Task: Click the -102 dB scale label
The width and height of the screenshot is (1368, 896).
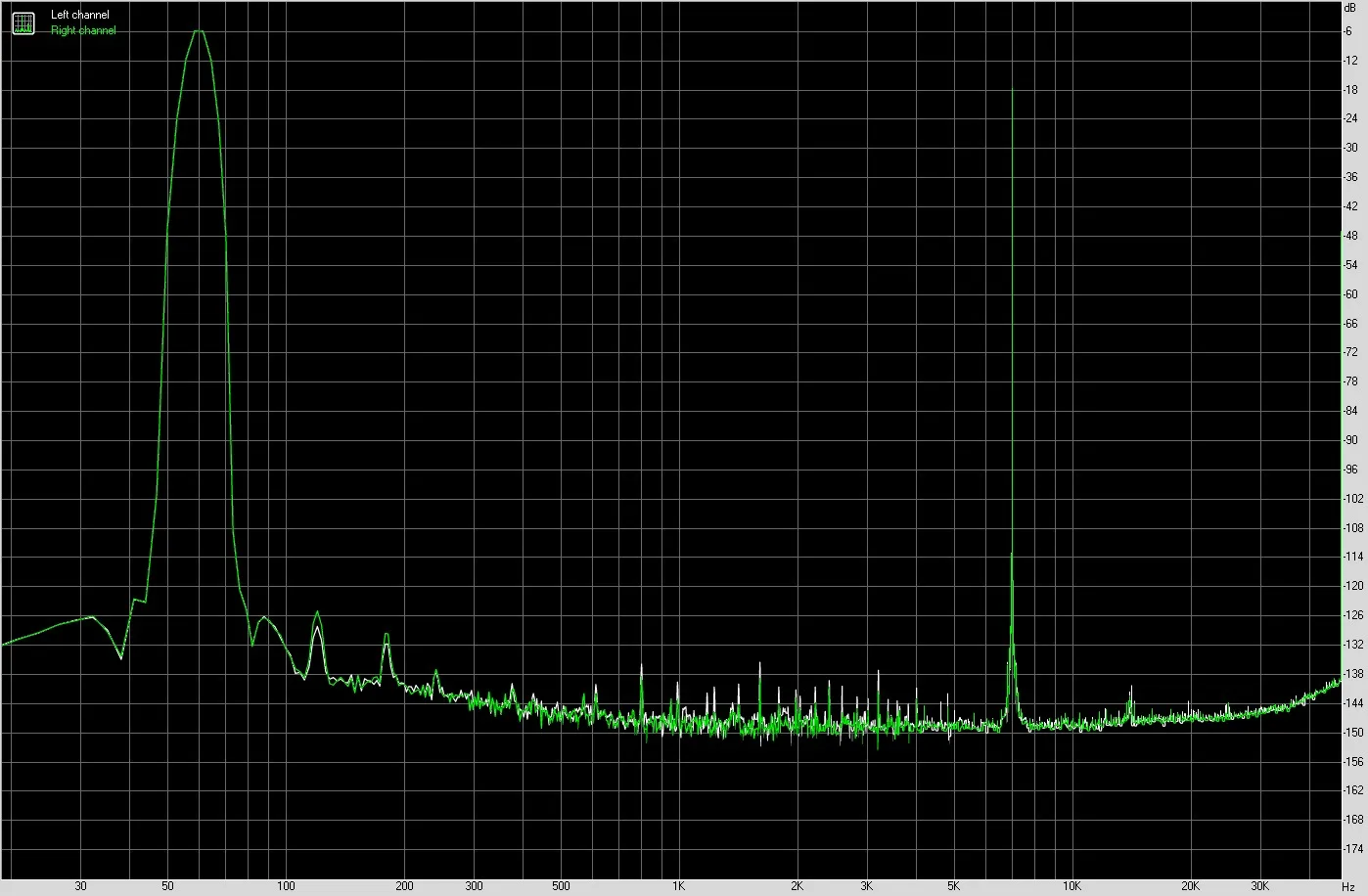Action: click(x=1353, y=499)
